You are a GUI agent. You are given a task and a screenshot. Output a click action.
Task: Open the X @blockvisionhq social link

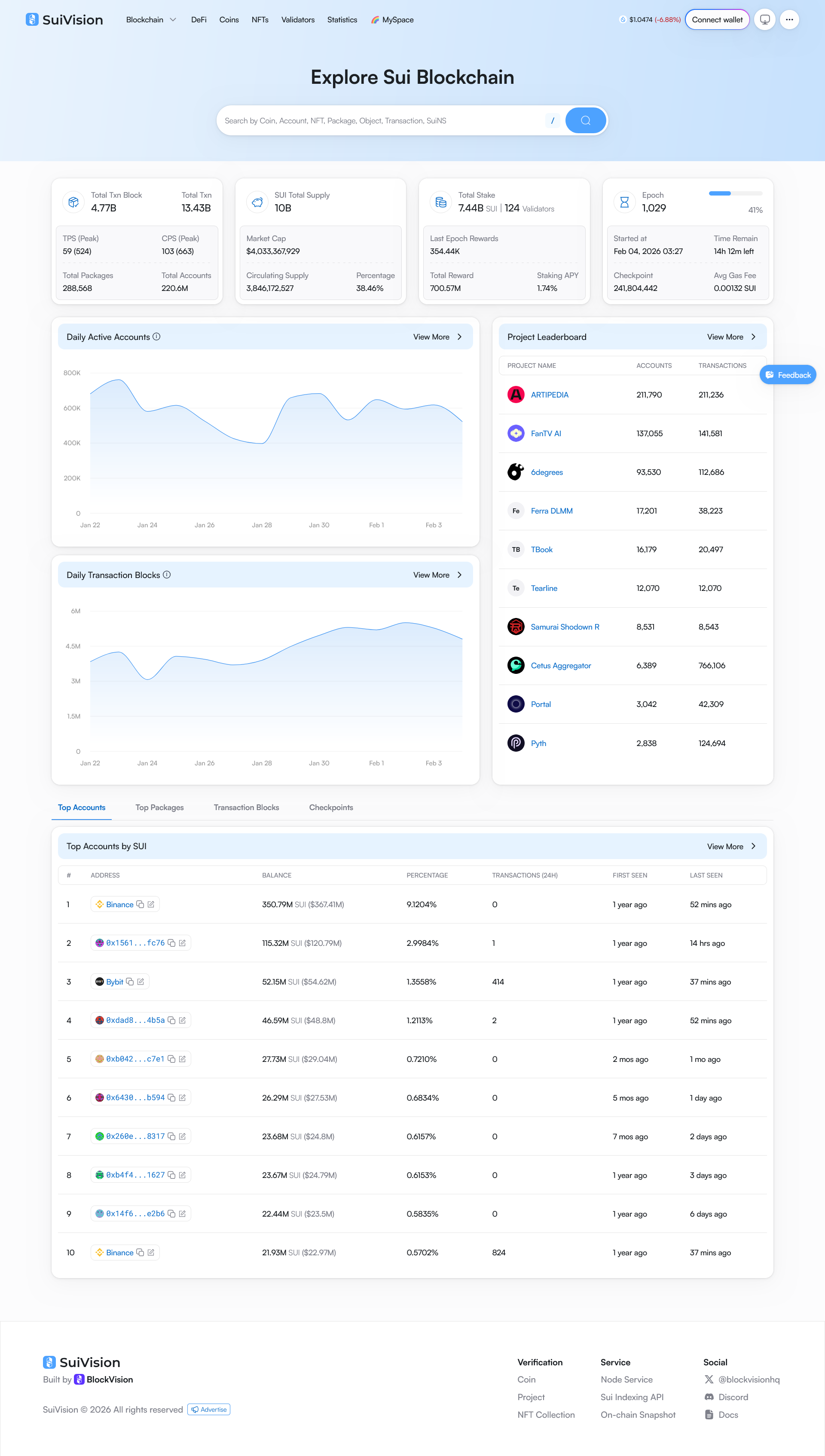[748, 1380]
